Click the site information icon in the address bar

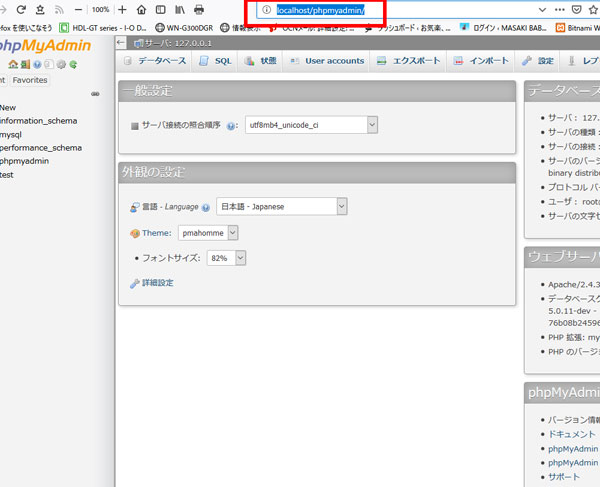click(266, 10)
